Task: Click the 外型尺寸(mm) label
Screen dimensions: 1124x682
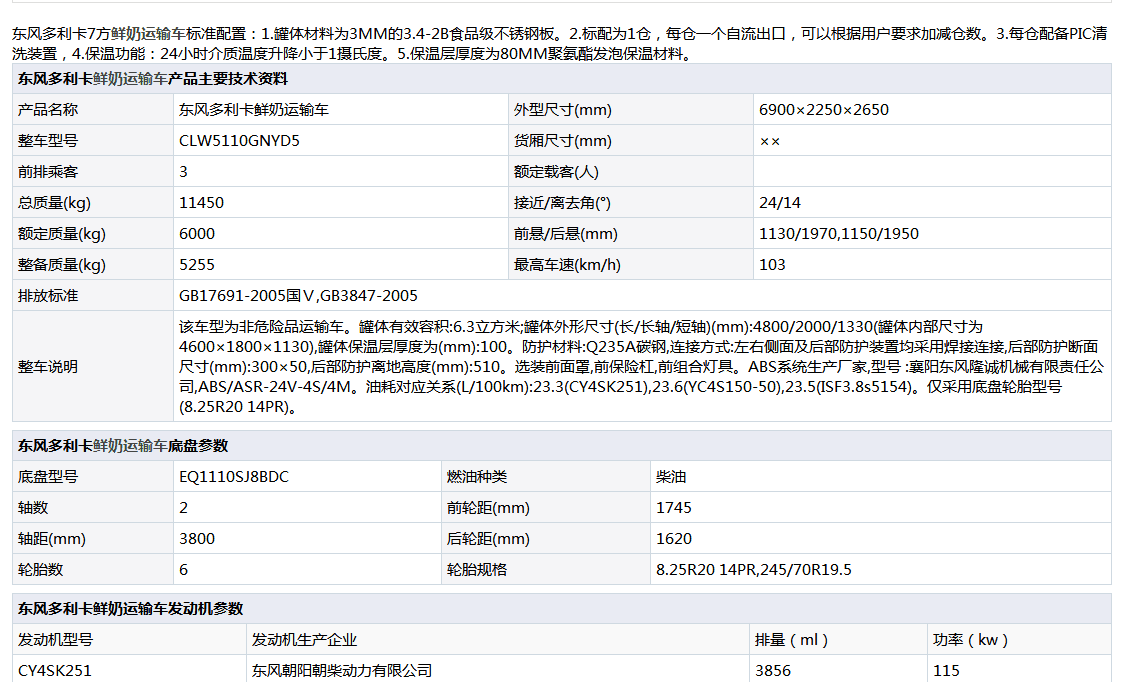Action: coord(563,110)
